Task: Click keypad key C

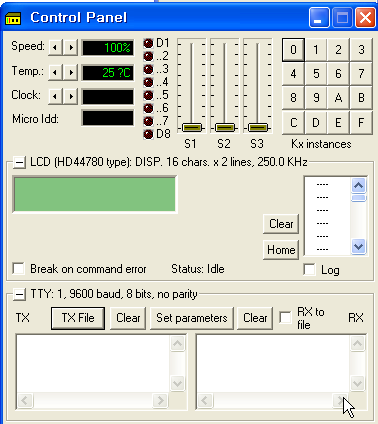Action: point(293,123)
